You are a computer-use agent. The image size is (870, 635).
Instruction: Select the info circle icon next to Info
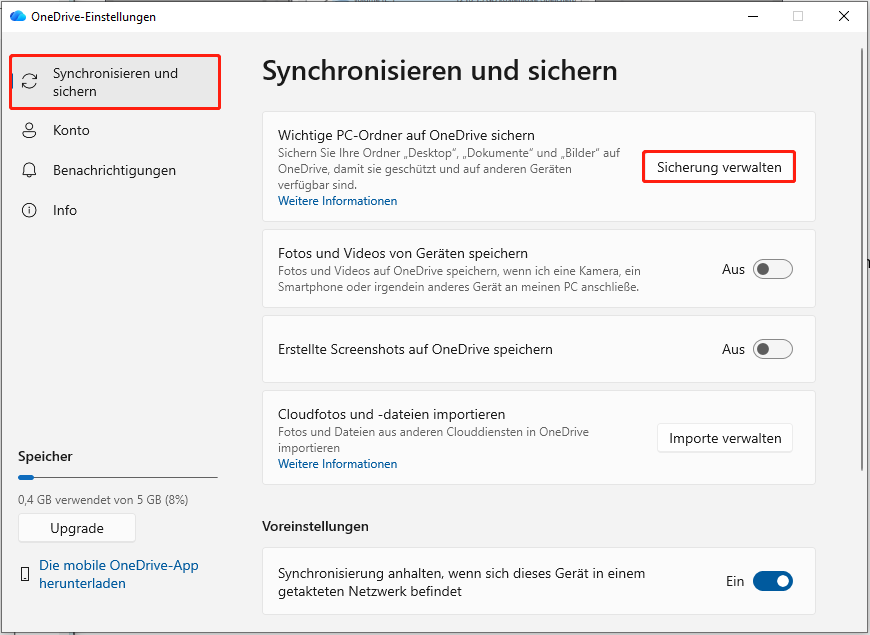(29, 210)
